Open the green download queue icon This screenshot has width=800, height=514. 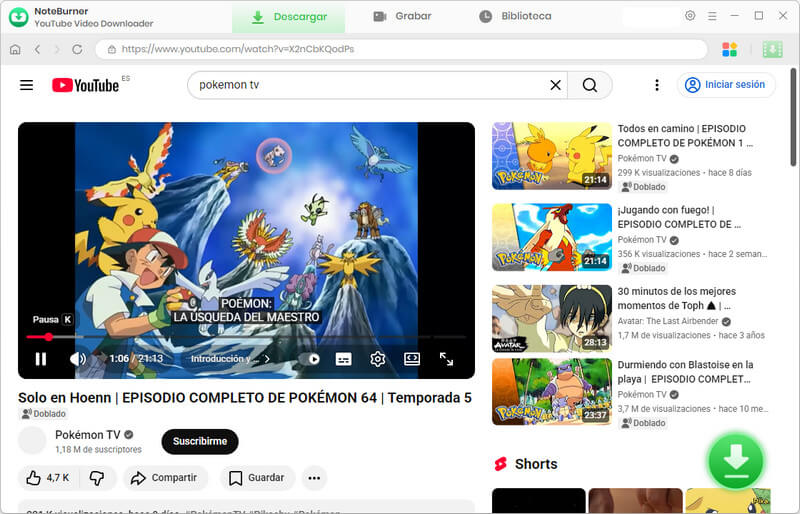[x=772, y=50]
